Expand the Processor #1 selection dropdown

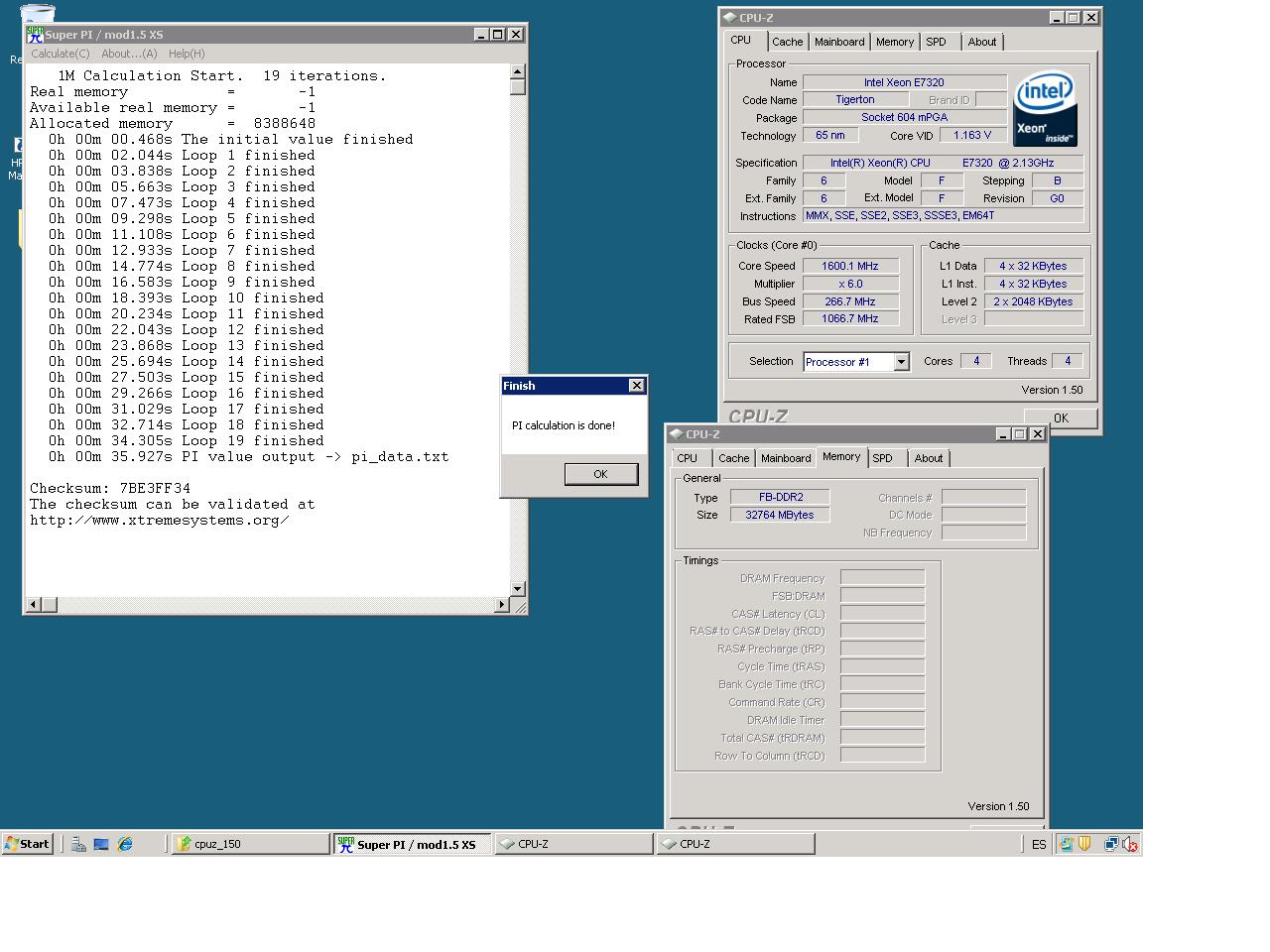901,362
